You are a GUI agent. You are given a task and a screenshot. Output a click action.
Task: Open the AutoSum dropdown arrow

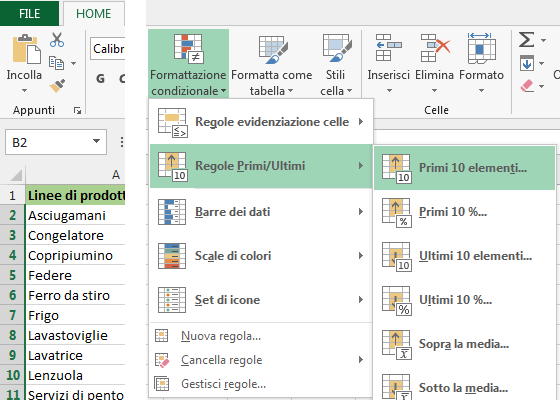(x=543, y=40)
